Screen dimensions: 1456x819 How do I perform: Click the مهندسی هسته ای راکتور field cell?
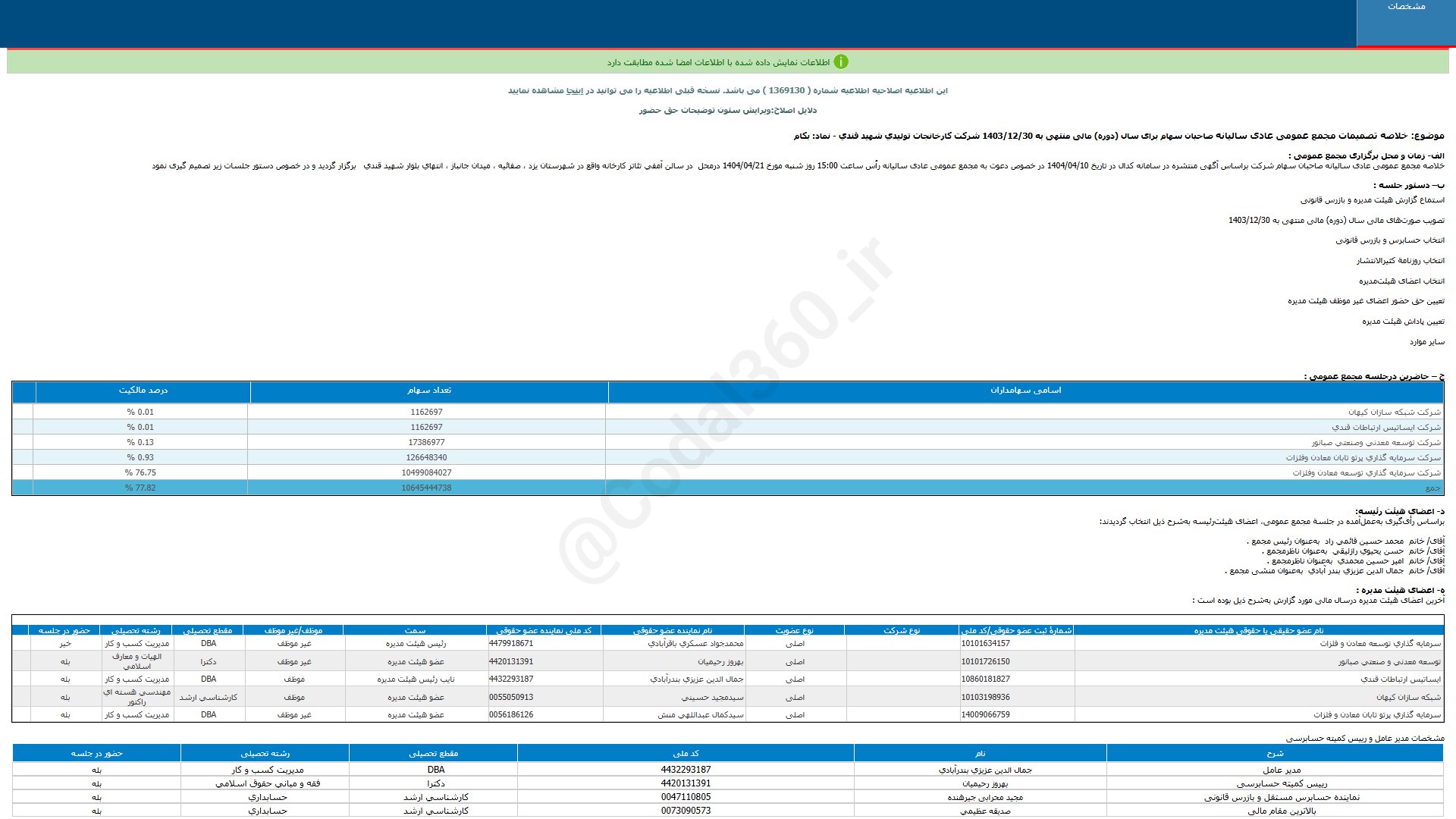click(136, 697)
